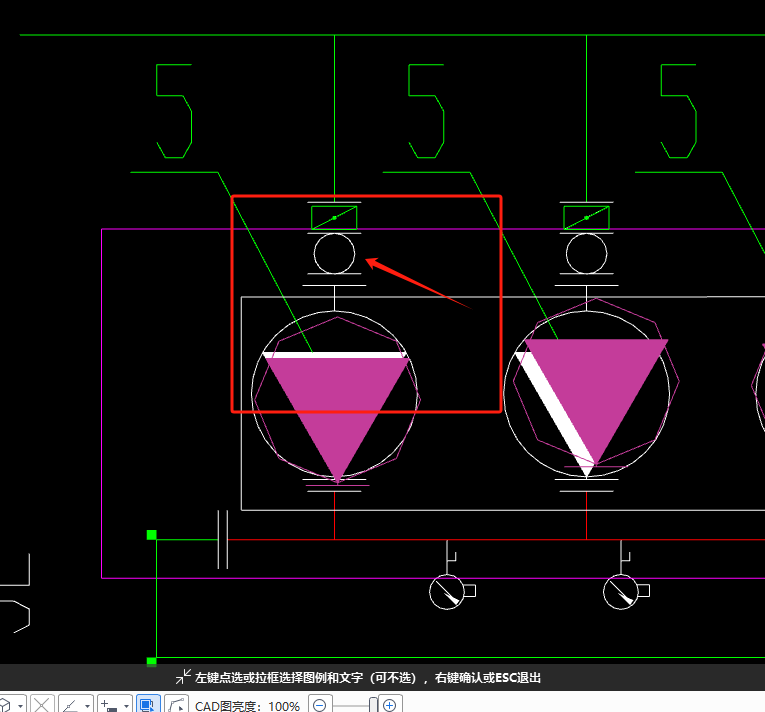Open the 3D view cube dropdown arrow
The height and width of the screenshot is (712, 765).
point(20,706)
